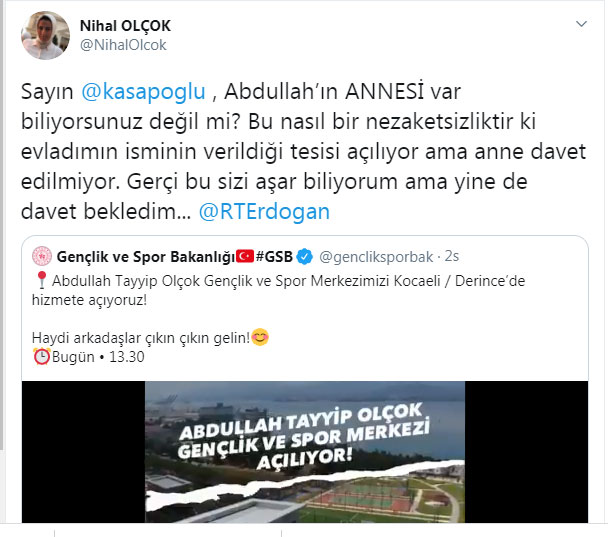Click the quoted text about Kocaeli / Derince'de

pos(278,290)
